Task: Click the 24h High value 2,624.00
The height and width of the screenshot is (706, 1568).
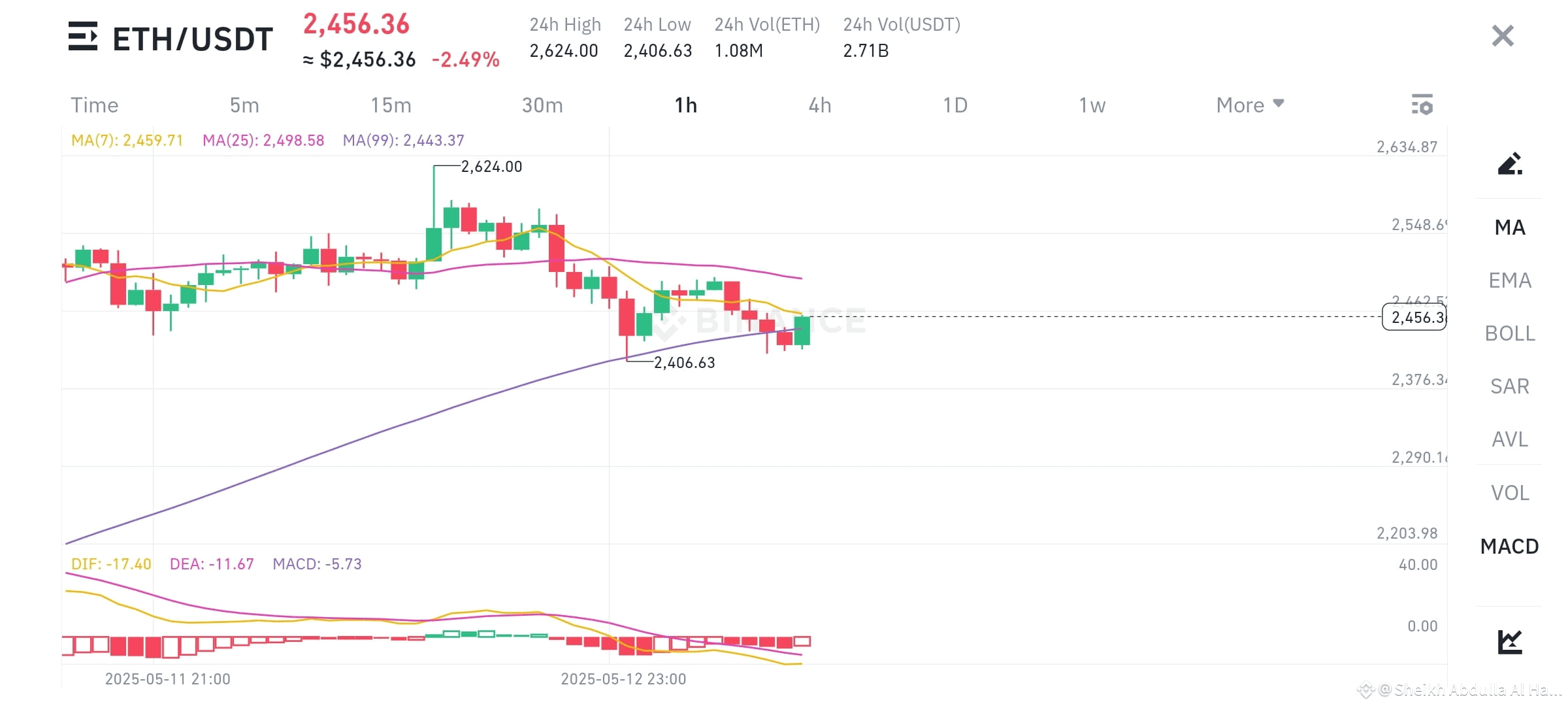Action: tap(564, 50)
